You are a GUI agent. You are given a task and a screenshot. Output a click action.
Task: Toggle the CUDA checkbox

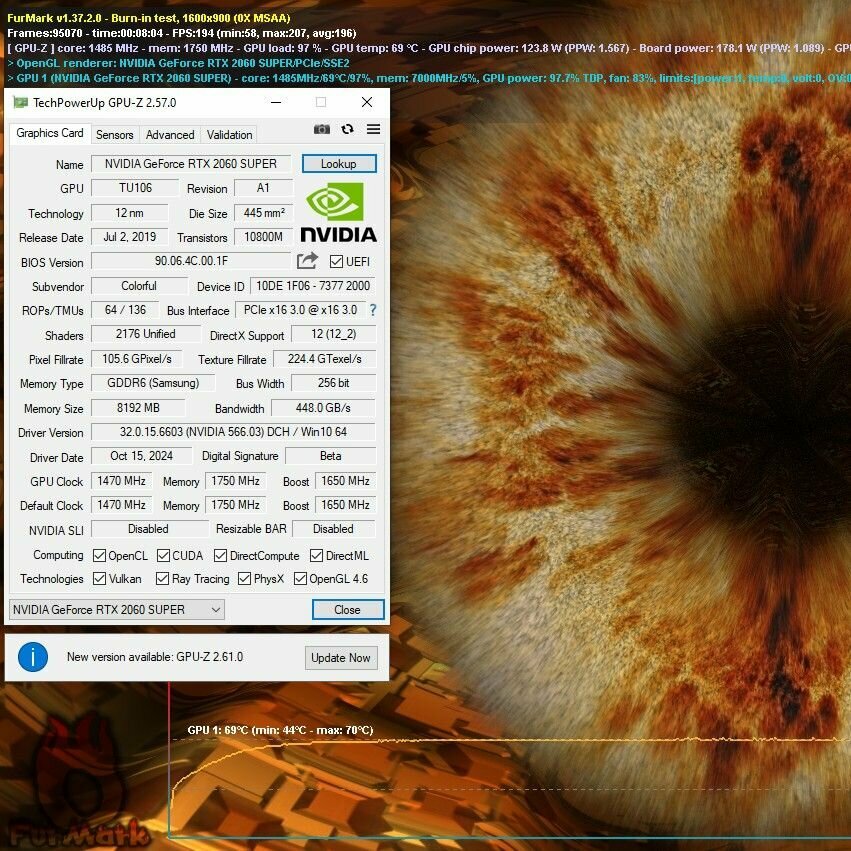163,556
